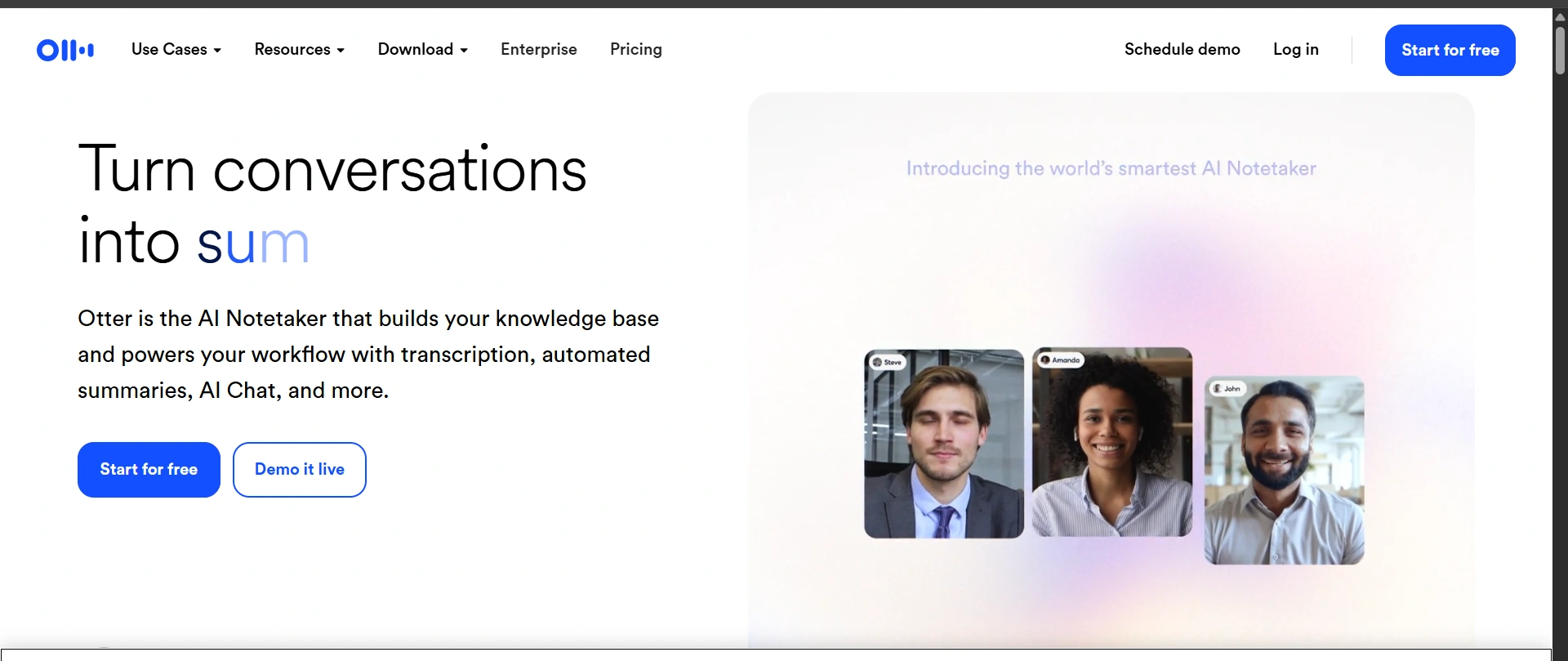Click the page vertical scrollbar thumb
Viewport: 1568px width, 661px height.
coord(1560,51)
